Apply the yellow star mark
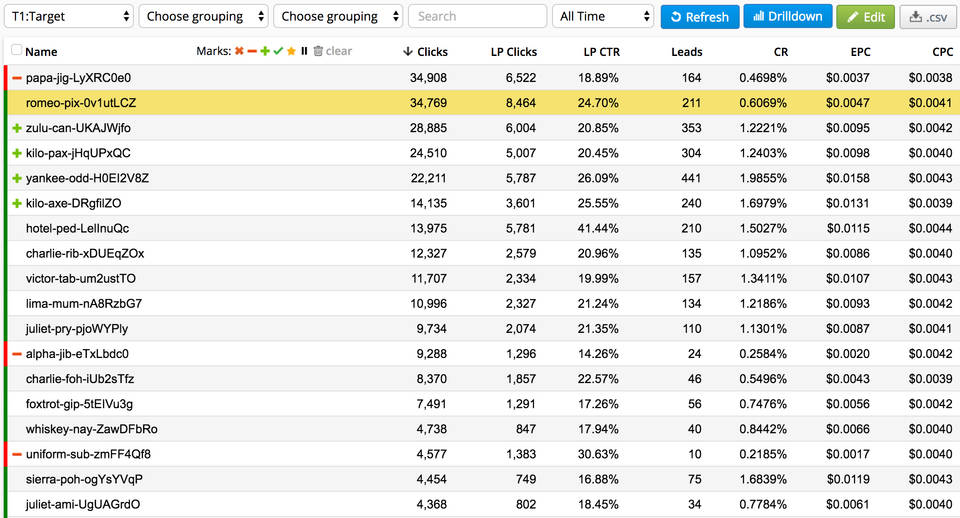This screenshot has width=960, height=518. click(x=291, y=51)
